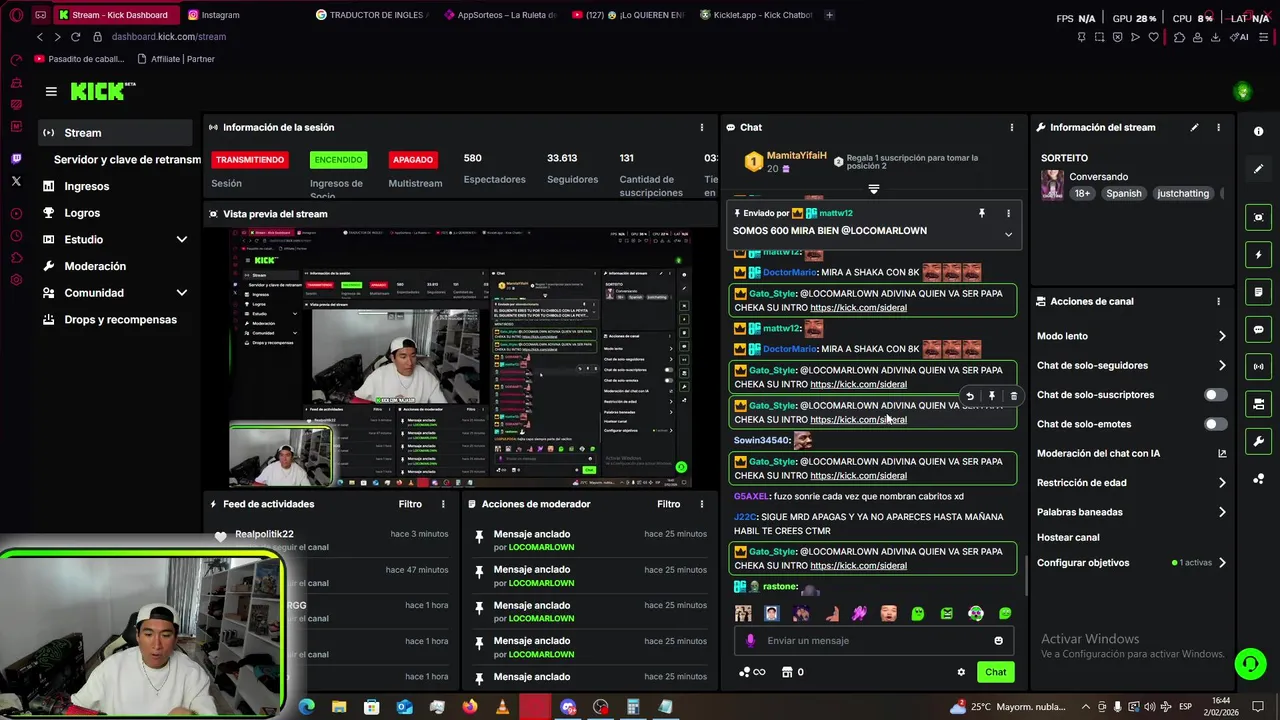
Task: Open Moderación del chat con IA
Action: pyautogui.click(x=1131, y=454)
